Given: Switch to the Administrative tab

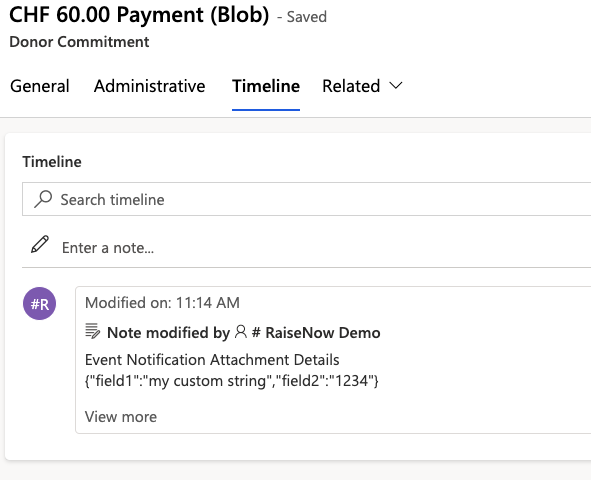Looking at the screenshot, I should tap(150, 86).
